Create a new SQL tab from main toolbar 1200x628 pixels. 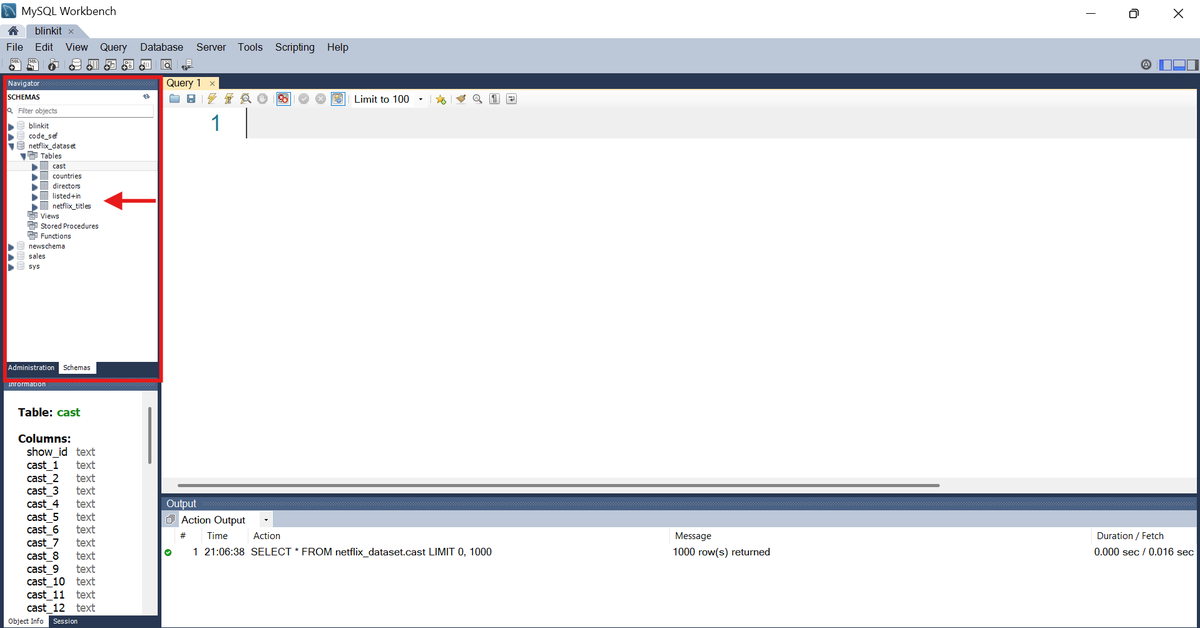15,65
